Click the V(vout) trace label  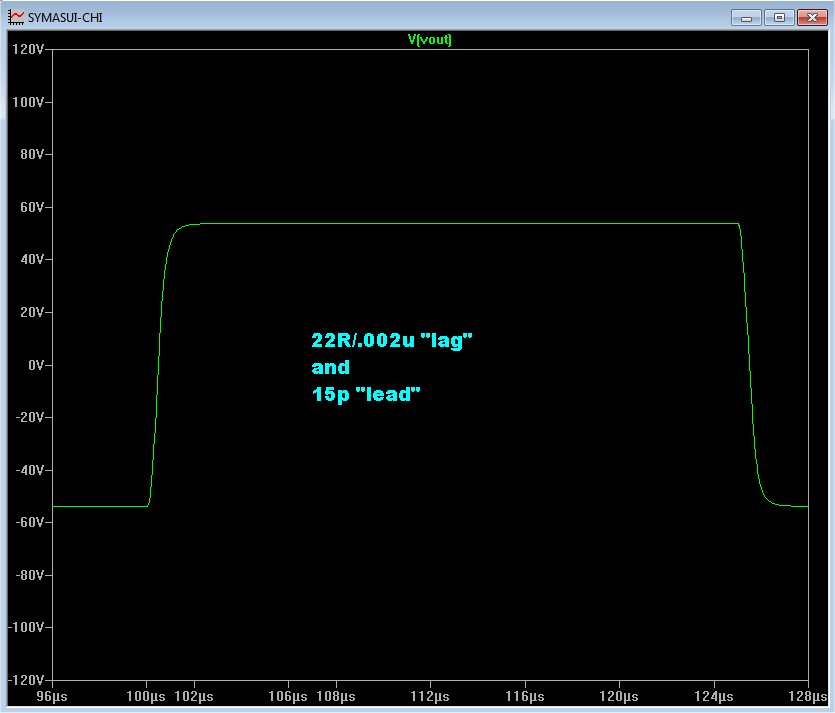point(429,39)
